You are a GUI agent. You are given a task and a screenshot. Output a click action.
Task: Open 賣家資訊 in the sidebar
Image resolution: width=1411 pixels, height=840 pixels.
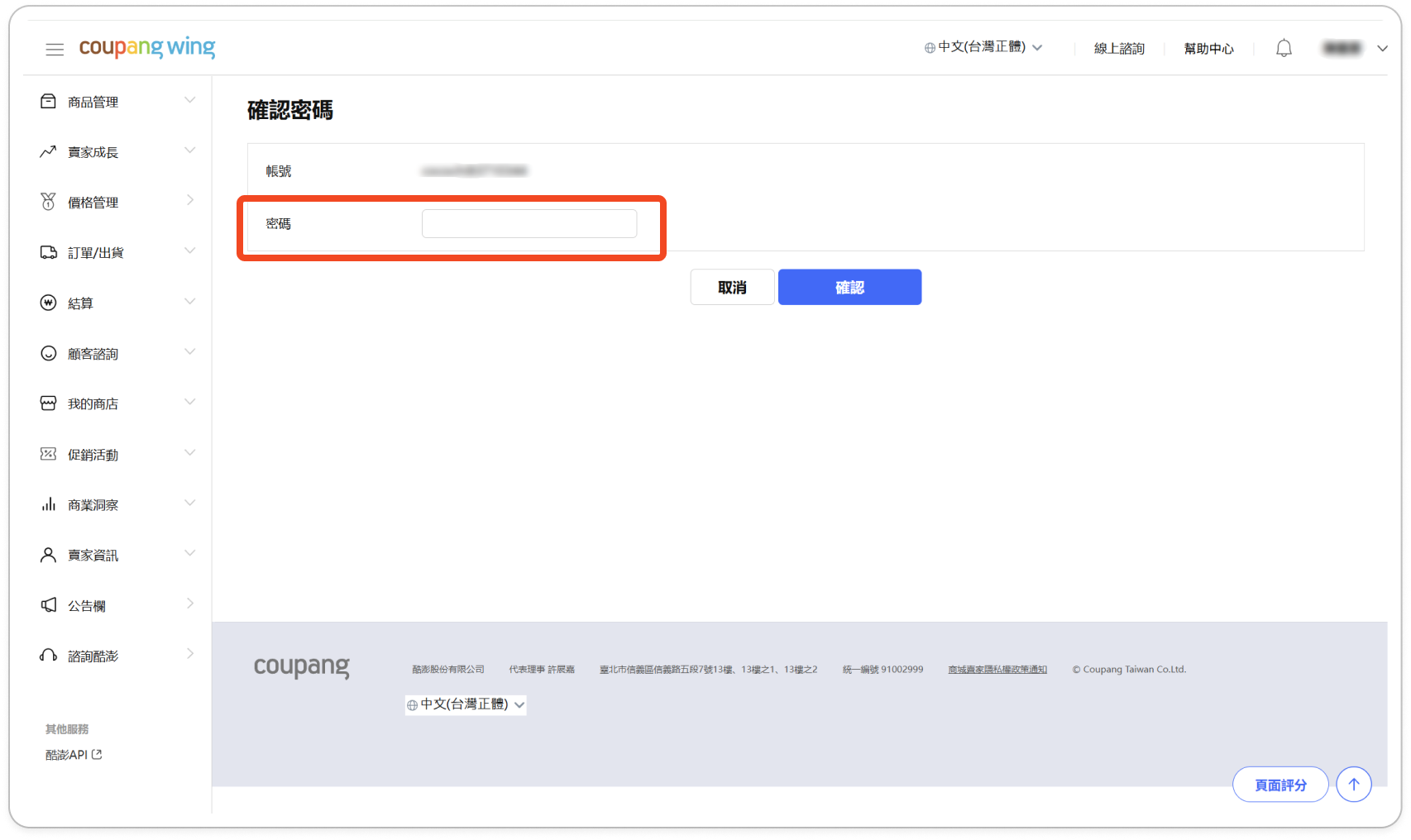(93, 556)
